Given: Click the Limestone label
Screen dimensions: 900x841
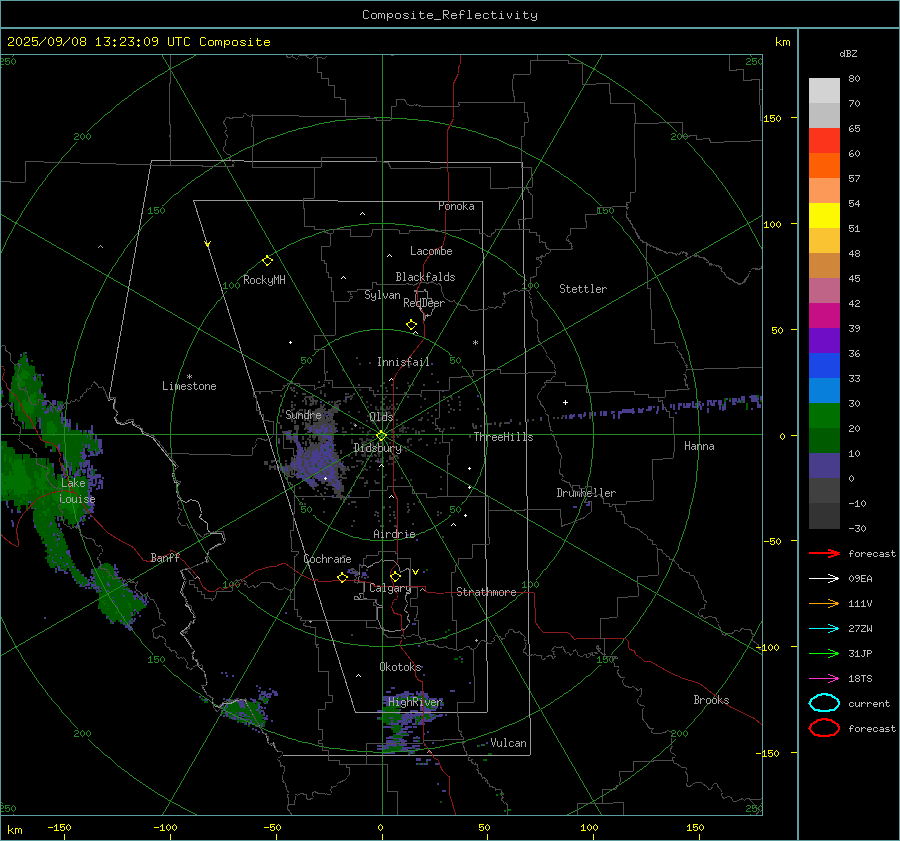Looking at the screenshot, I should (x=189, y=386).
